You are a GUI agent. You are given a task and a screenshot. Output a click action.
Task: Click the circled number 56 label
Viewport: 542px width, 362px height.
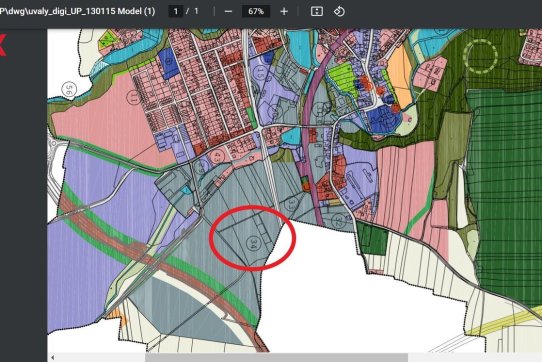coord(69,90)
